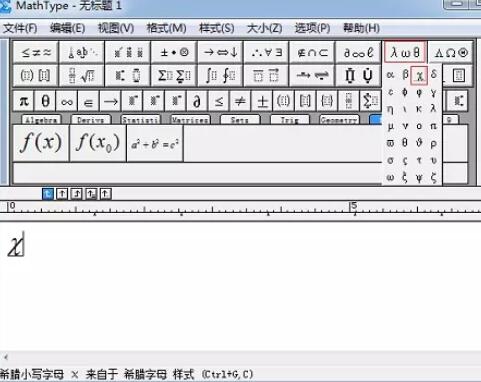Insert less-than-or-equal symbol from small bar

(x=219, y=101)
